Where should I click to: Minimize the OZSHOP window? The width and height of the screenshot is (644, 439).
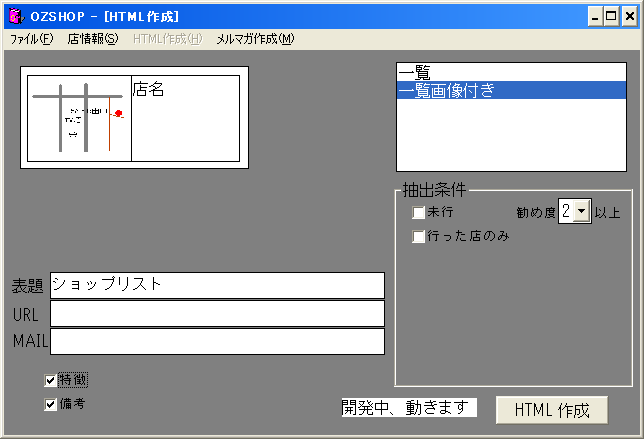click(595, 16)
